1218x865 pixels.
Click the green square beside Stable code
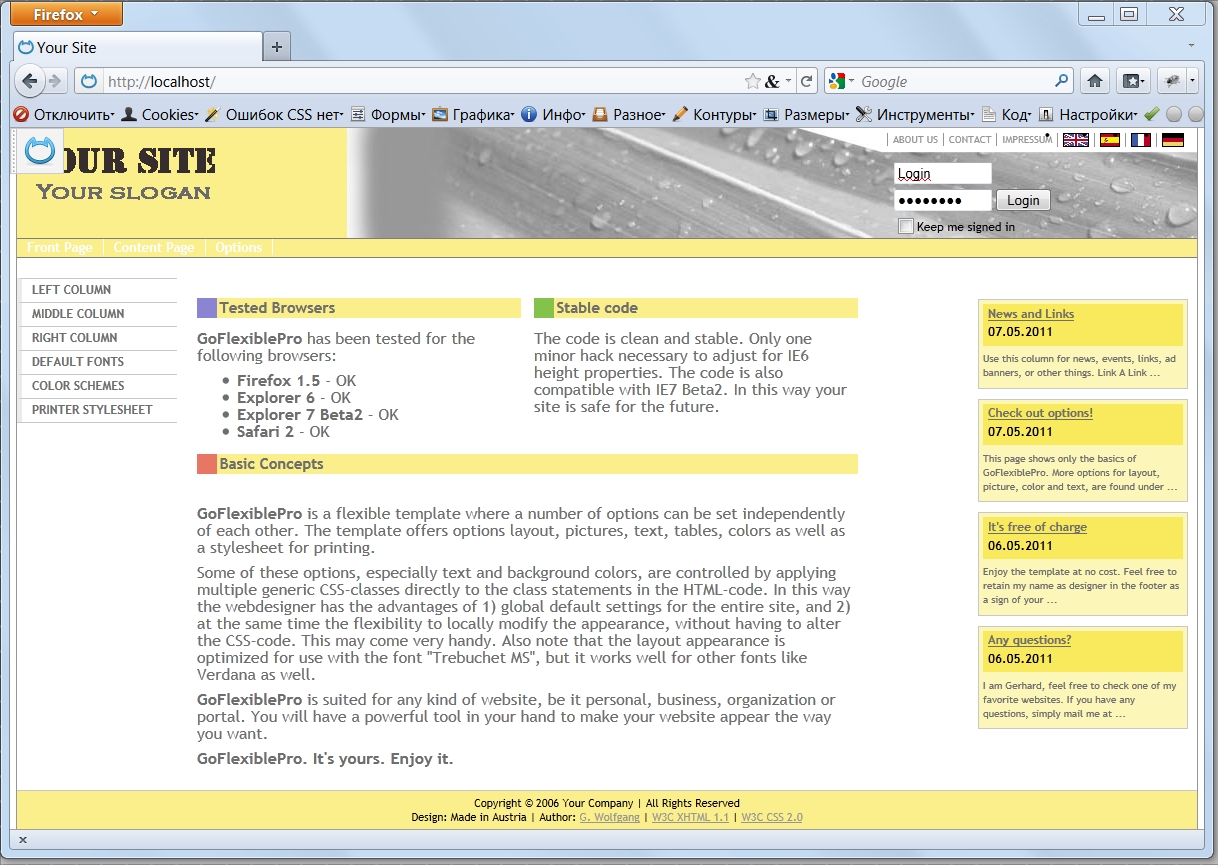544,308
